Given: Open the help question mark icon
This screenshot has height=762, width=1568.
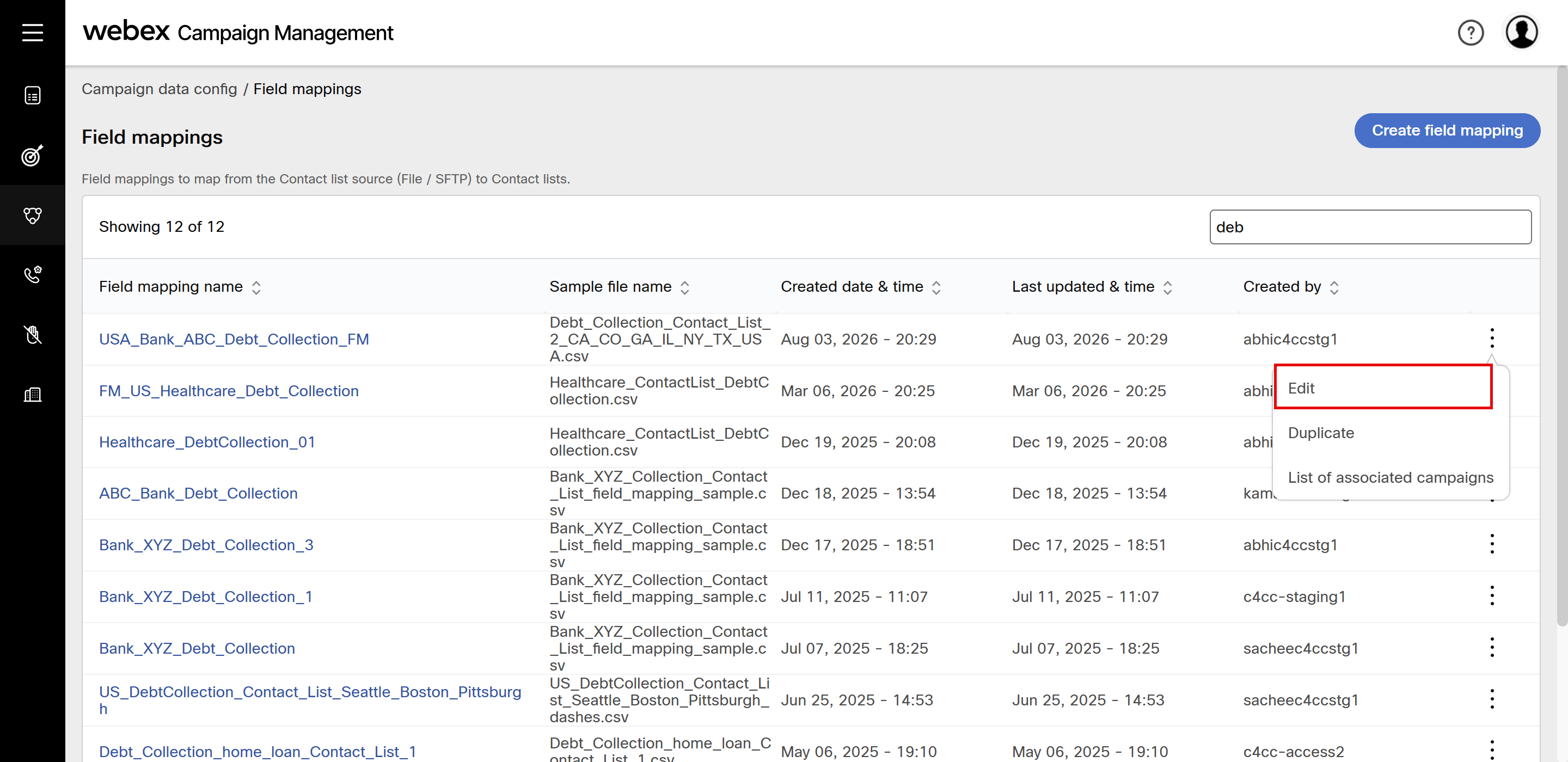Looking at the screenshot, I should point(1471,32).
